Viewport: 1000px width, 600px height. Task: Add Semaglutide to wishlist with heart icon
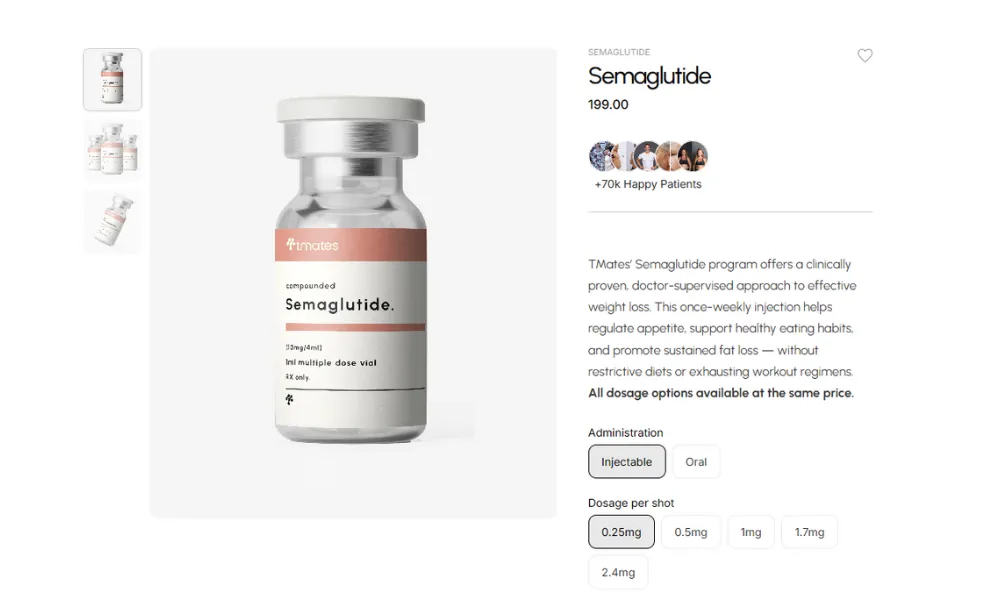coord(864,55)
